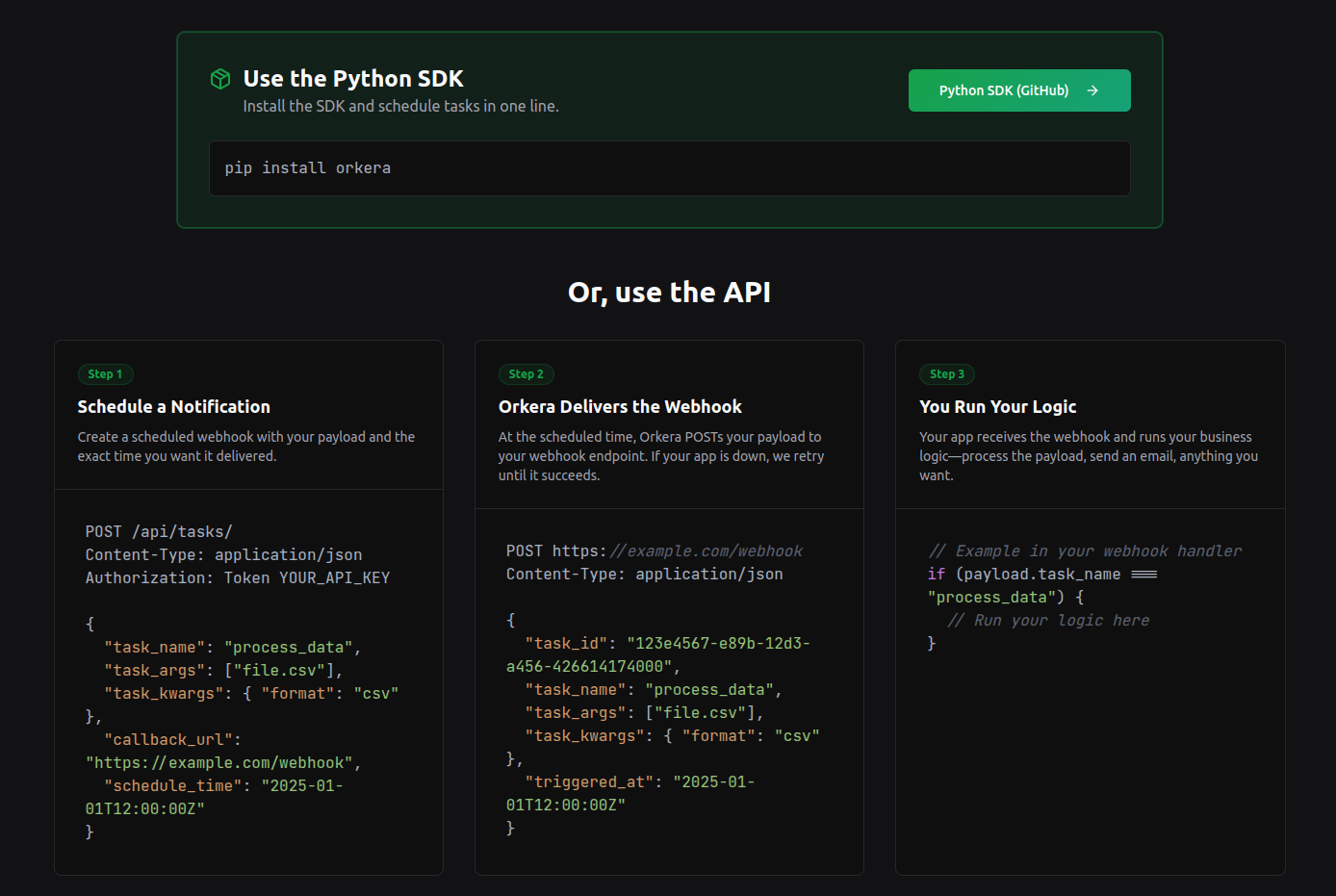
Task: Click "task_kwargs" line in Step 1 code
Action: tap(251, 694)
